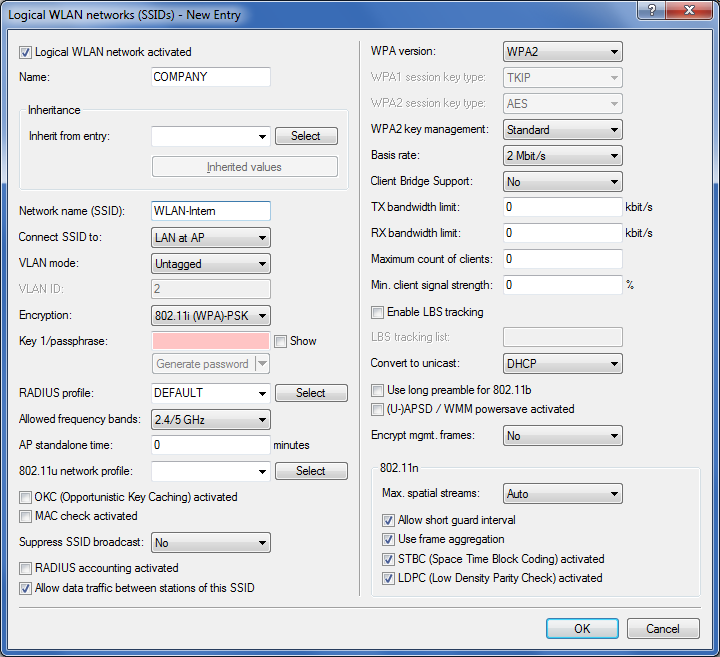
Task: Click the help question mark icon
Action: tap(651, 11)
